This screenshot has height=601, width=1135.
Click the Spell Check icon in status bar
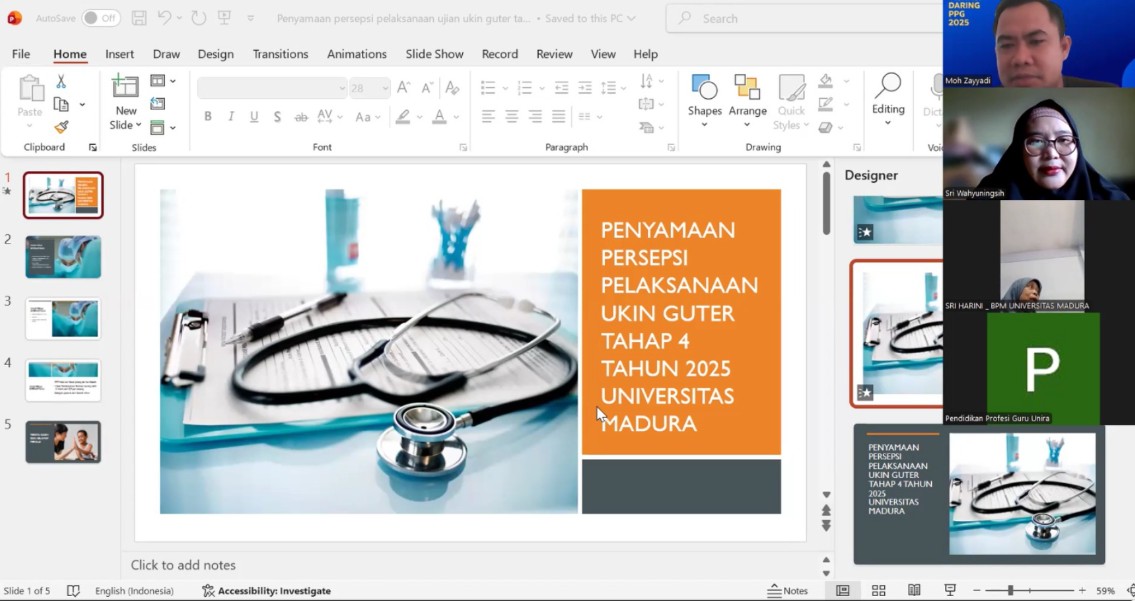tap(74, 590)
